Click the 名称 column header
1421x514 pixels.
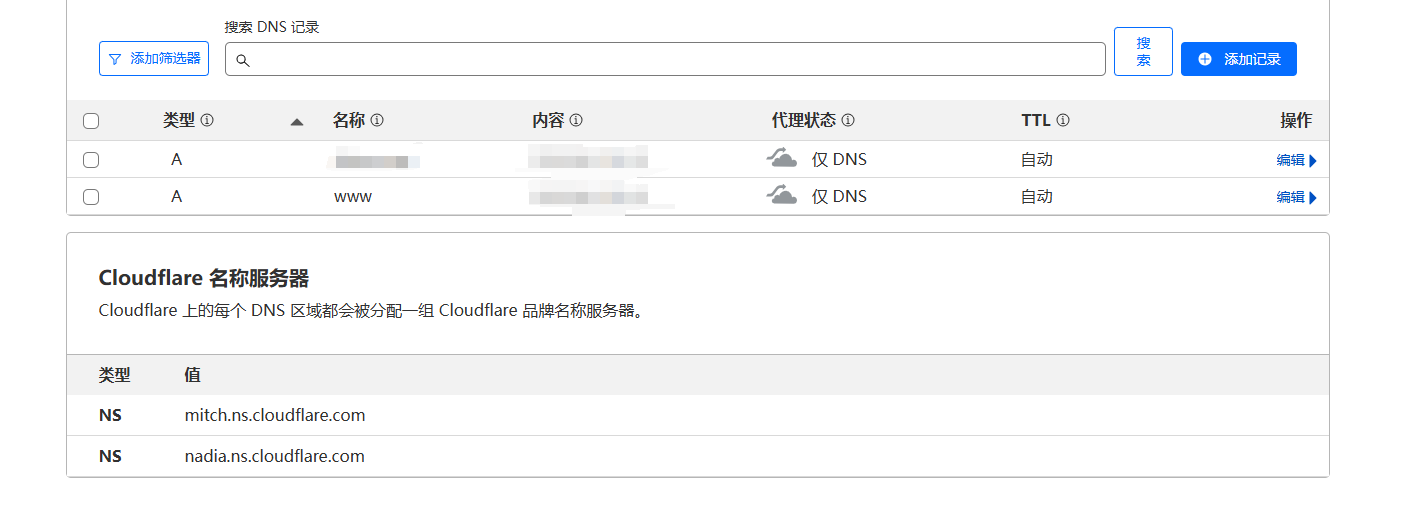pyautogui.click(x=349, y=120)
